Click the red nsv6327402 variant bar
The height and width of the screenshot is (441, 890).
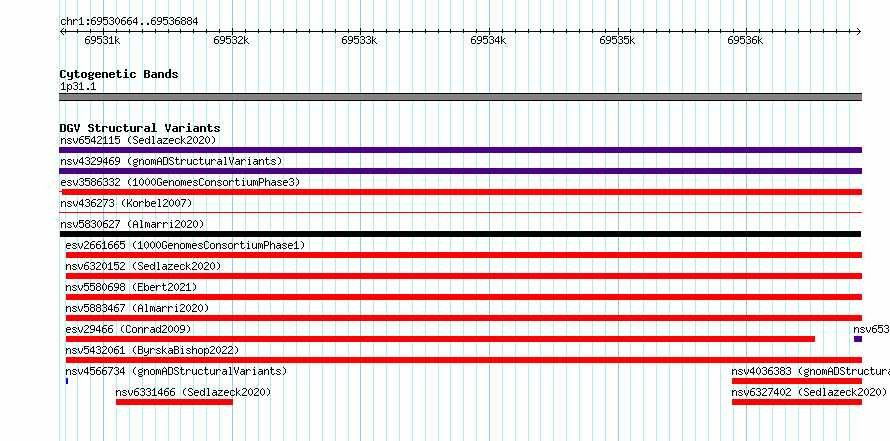797,402
